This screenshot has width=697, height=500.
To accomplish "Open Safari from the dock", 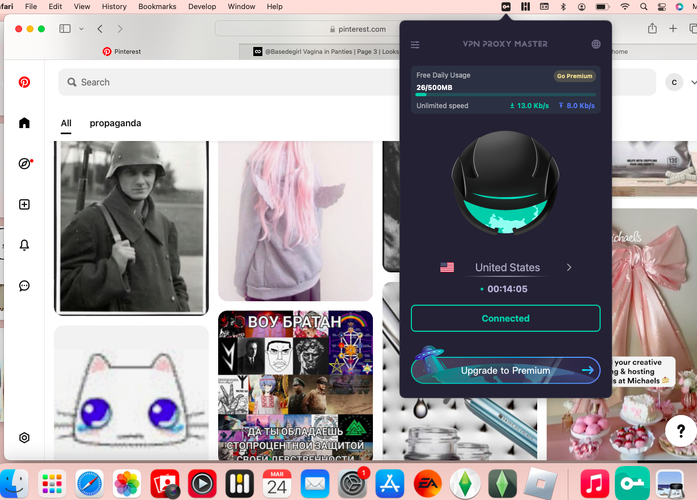I will 89,484.
